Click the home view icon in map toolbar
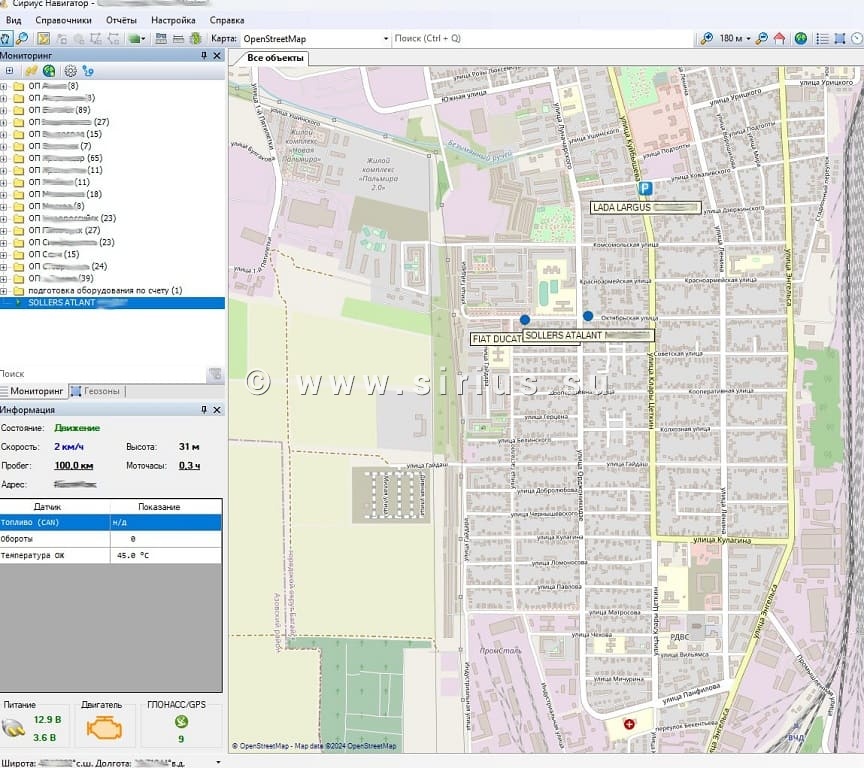The width and height of the screenshot is (864, 768). 779,38
